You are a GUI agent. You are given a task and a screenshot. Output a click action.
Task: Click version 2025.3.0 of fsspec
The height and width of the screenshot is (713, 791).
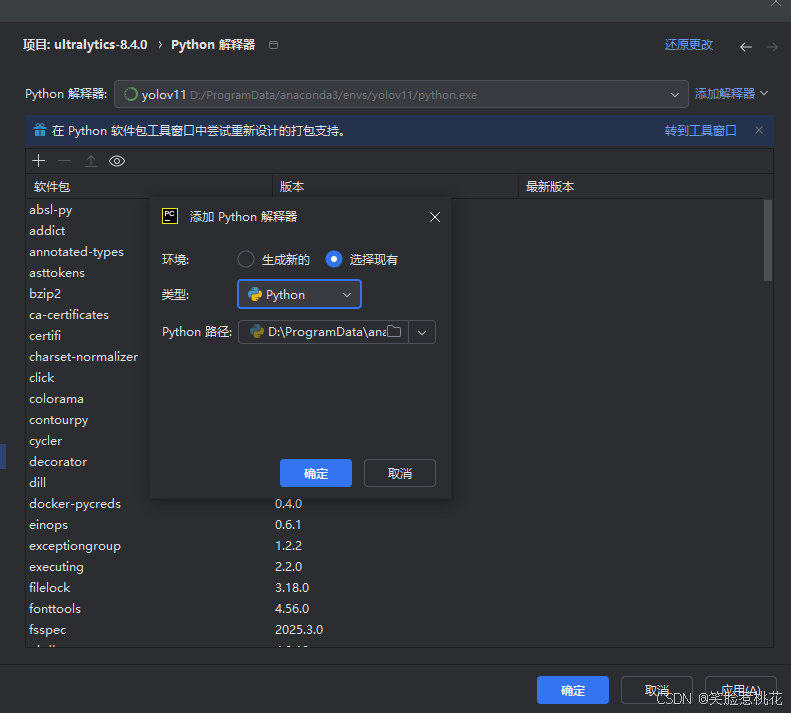click(299, 630)
